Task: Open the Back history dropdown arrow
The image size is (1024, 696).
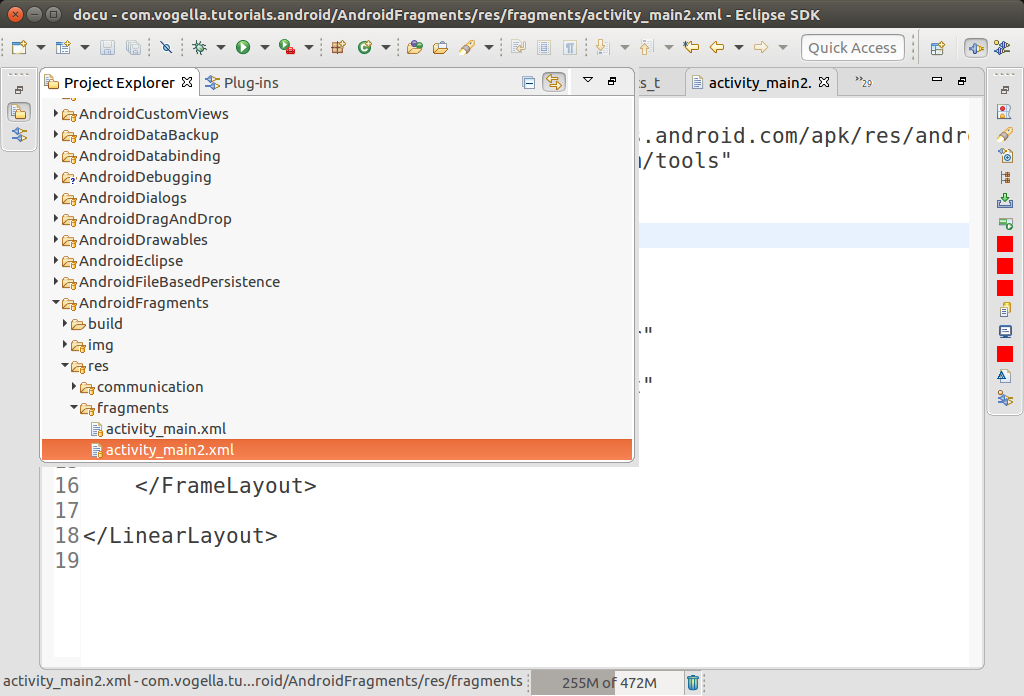Action: (739, 47)
